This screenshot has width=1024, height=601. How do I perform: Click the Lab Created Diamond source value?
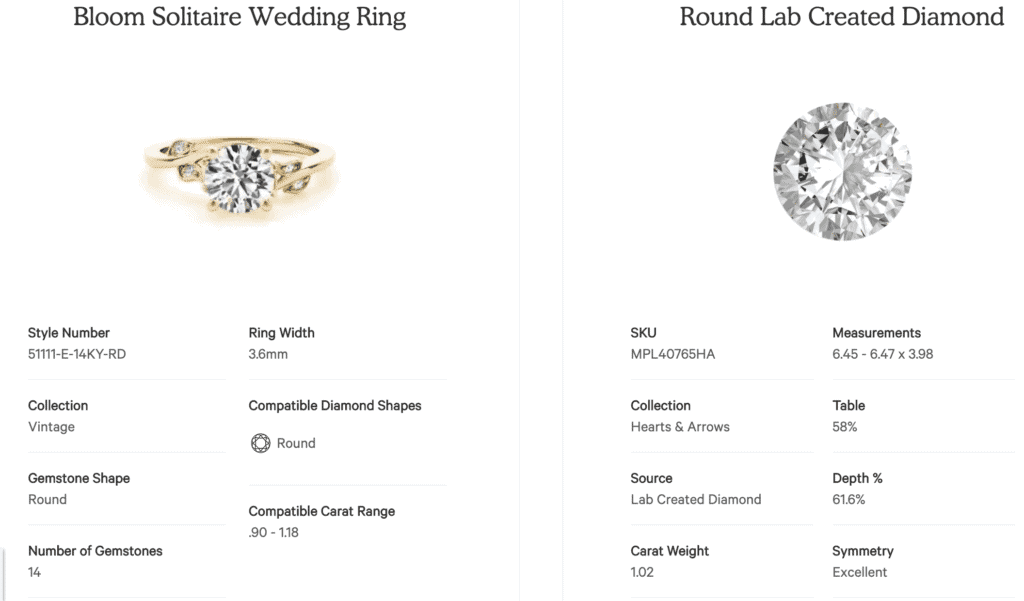[696, 499]
